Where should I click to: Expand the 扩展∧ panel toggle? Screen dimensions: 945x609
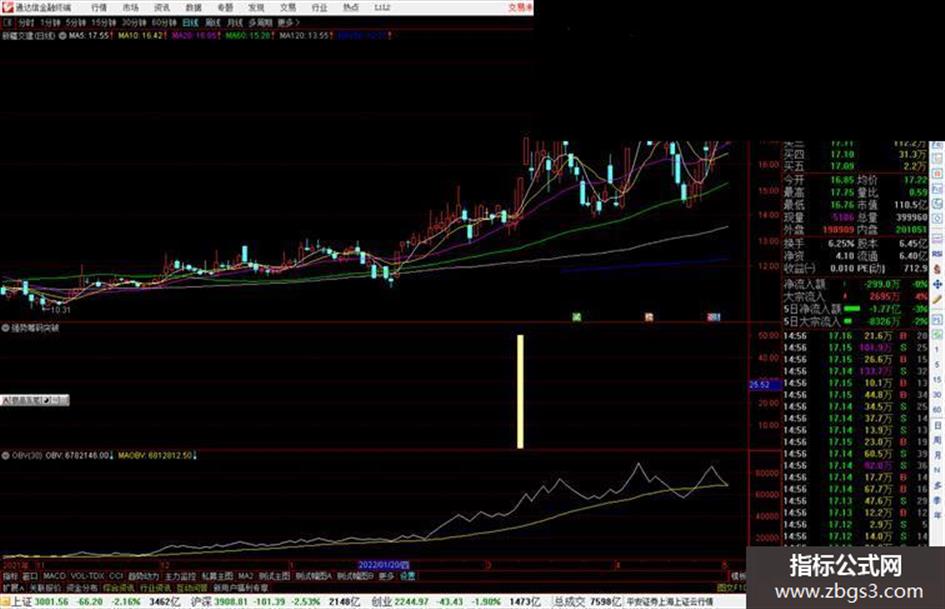[x=12, y=587]
